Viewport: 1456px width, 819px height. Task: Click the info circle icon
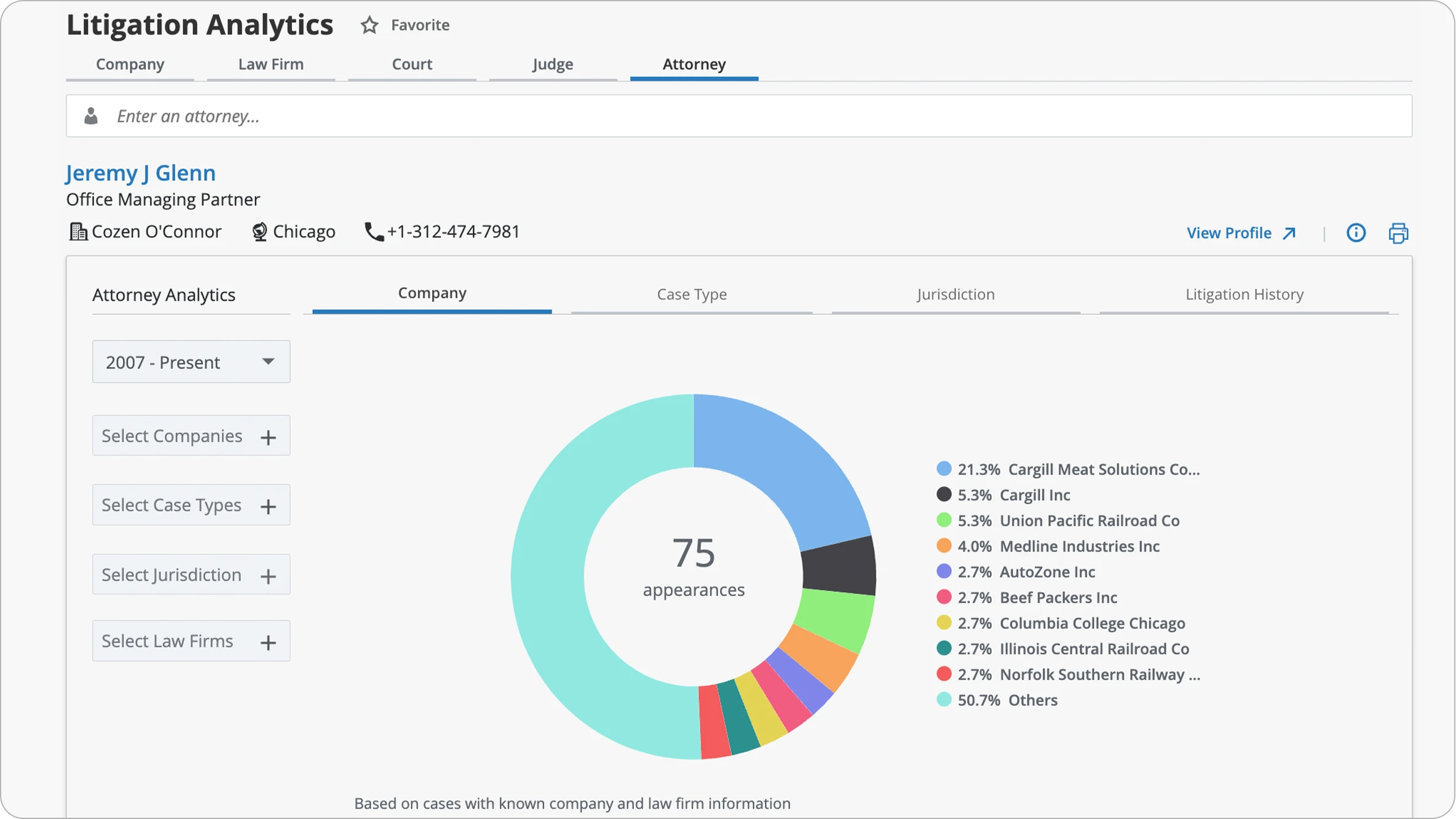(1356, 233)
